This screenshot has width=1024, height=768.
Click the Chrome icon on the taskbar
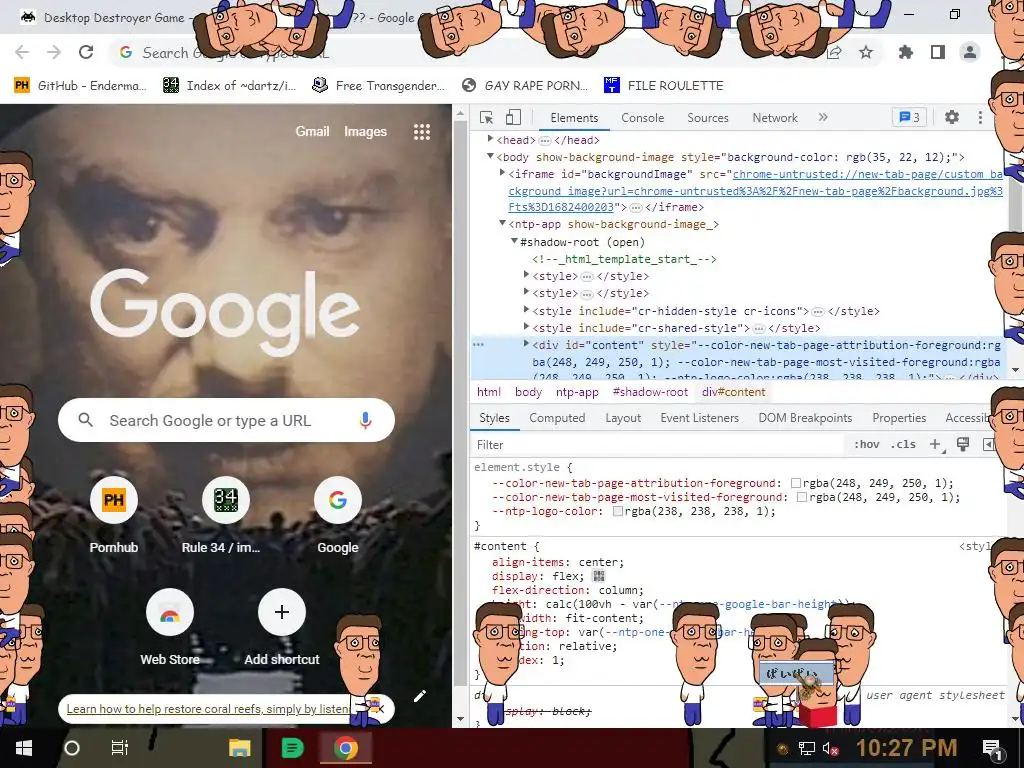pyautogui.click(x=346, y=748)
